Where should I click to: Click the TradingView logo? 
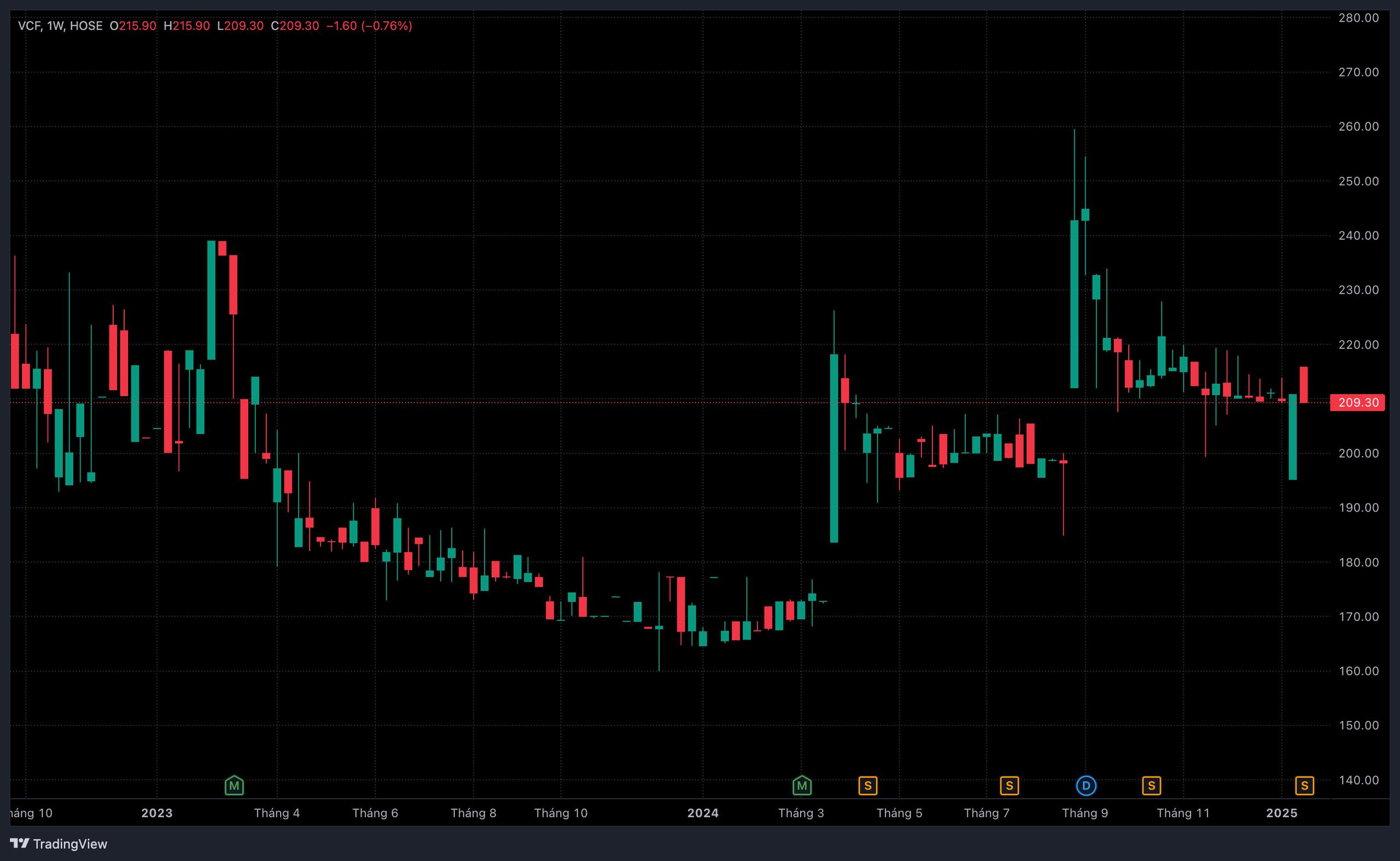click(x=59, y=844)
